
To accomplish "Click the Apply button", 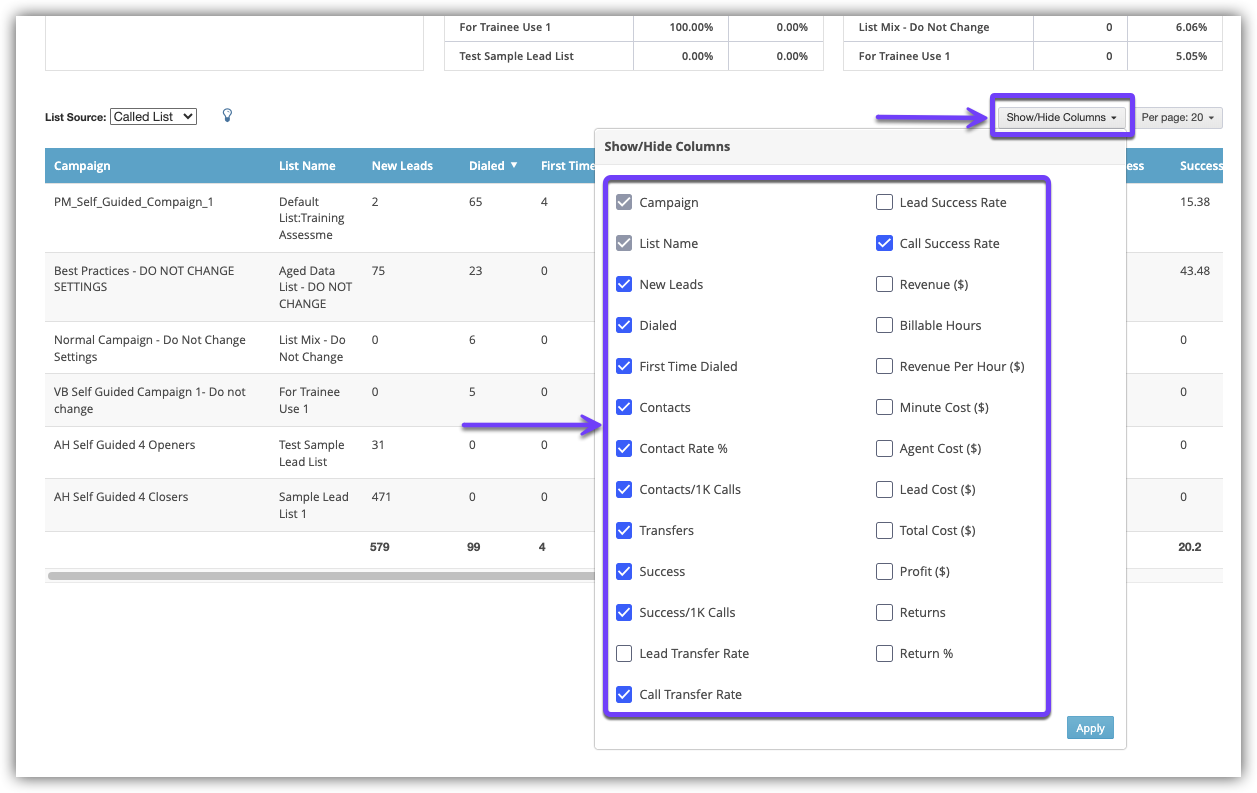I will [1090, 728].
